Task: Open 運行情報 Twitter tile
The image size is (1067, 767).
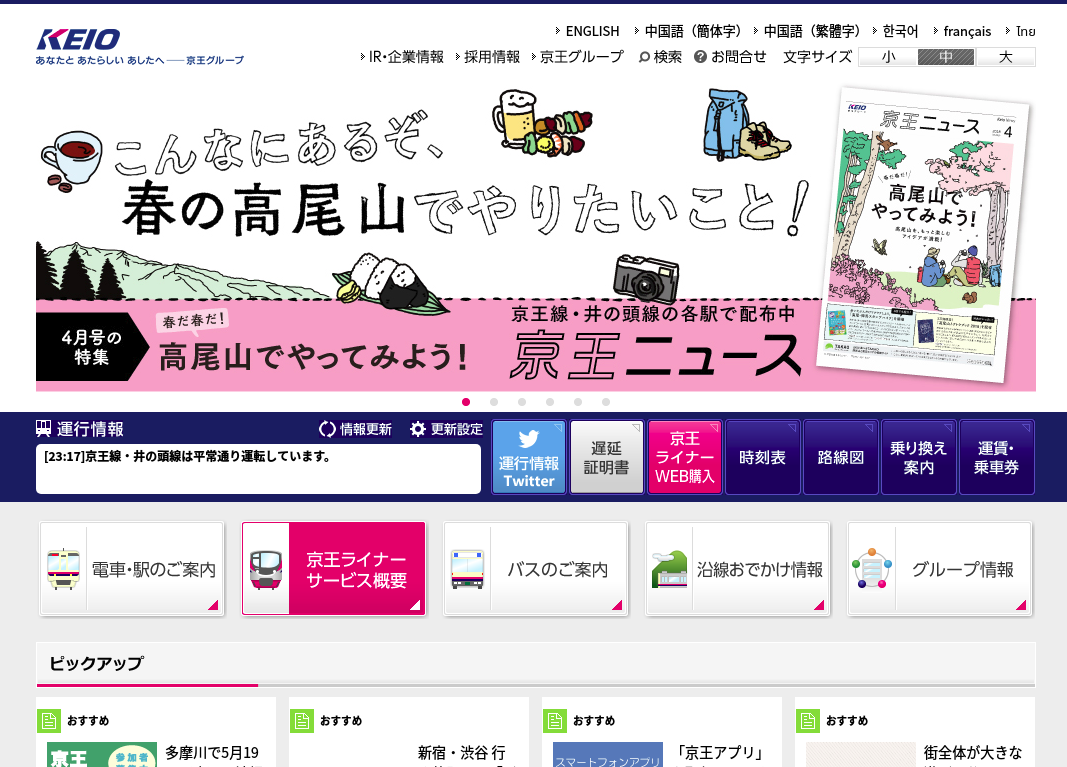Action: (529, 457)
